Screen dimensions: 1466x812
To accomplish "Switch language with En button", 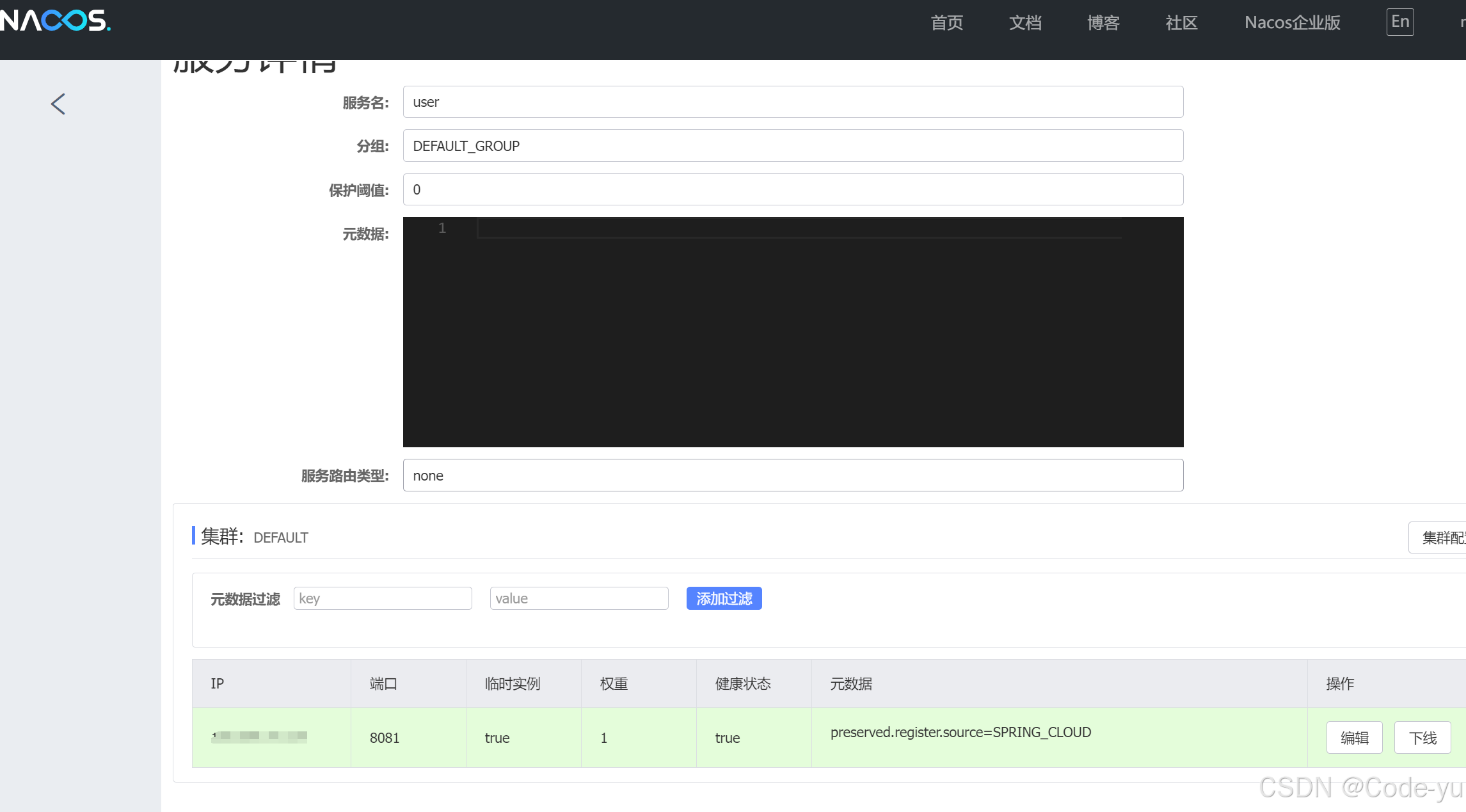I will (1400, 22).
